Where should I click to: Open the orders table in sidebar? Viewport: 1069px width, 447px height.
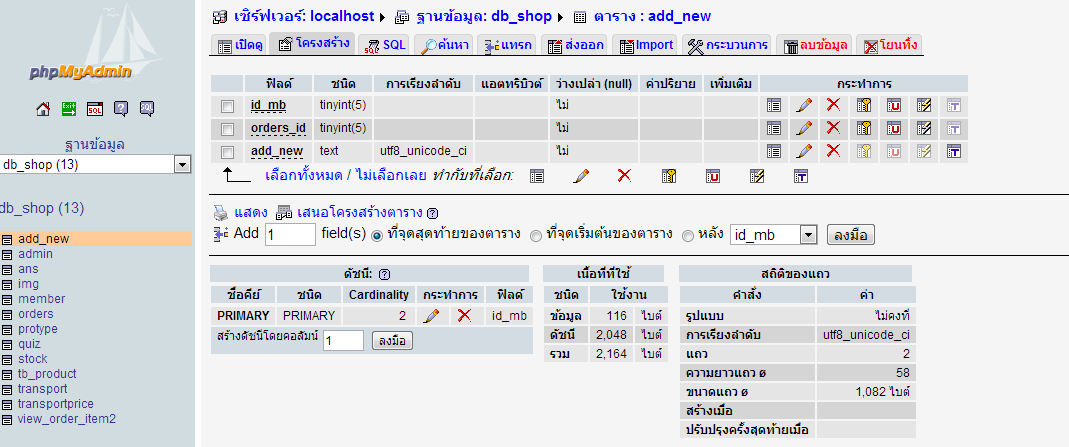pos(35,314)
